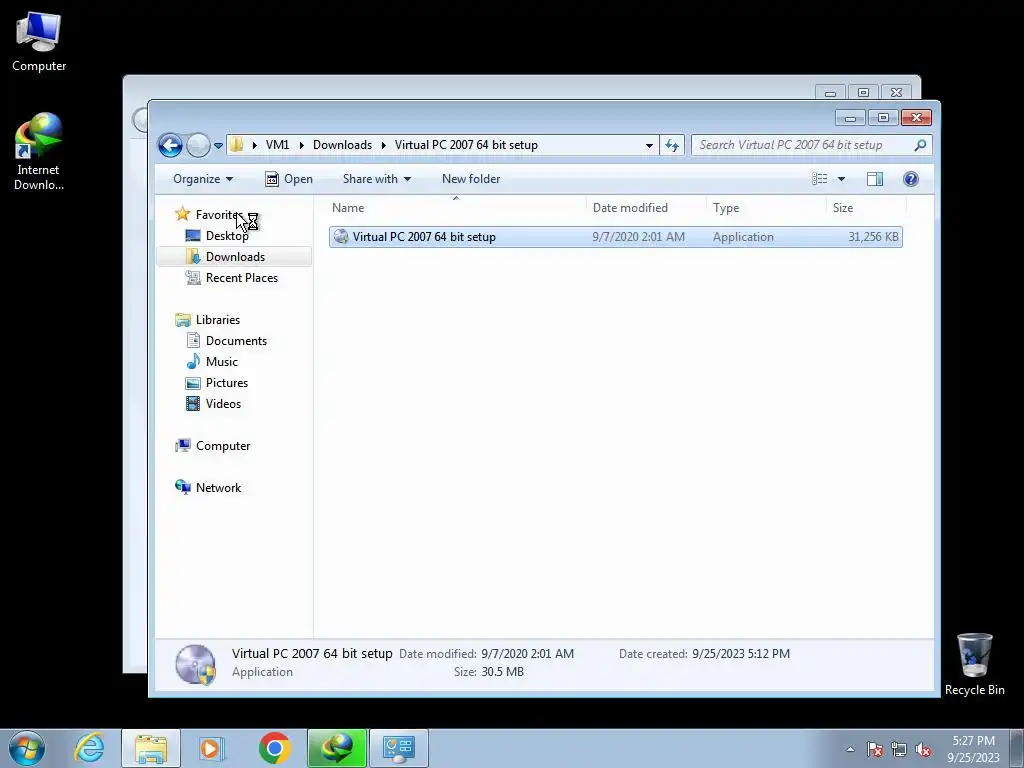The width and height of the screenshot is (1024, 768).
Task: Sort by the Name column header
Action: click(456, 208)
